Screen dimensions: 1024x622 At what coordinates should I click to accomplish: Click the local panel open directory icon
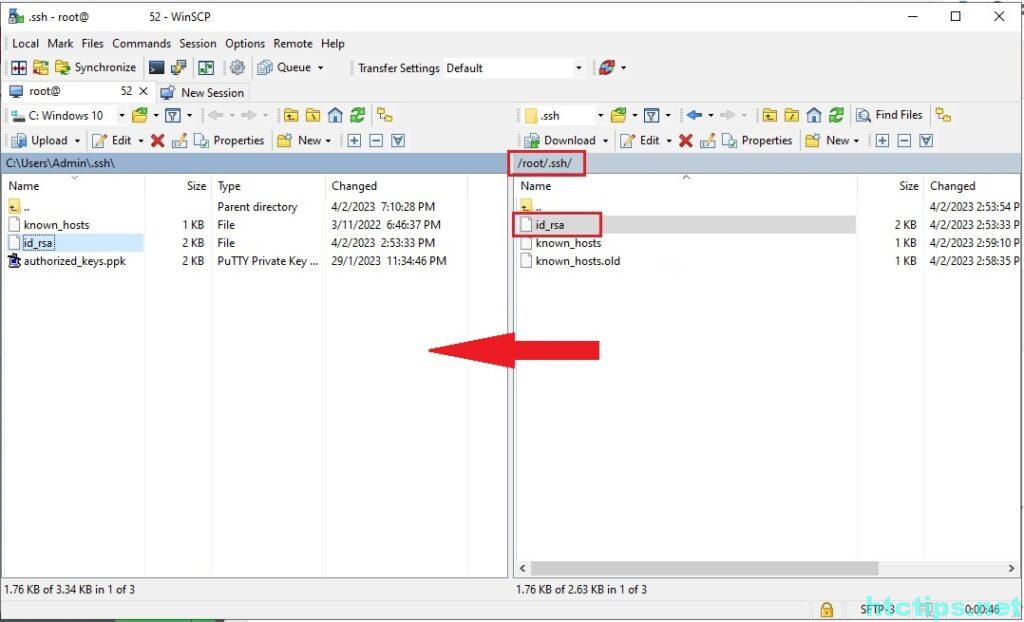[139, 116]
